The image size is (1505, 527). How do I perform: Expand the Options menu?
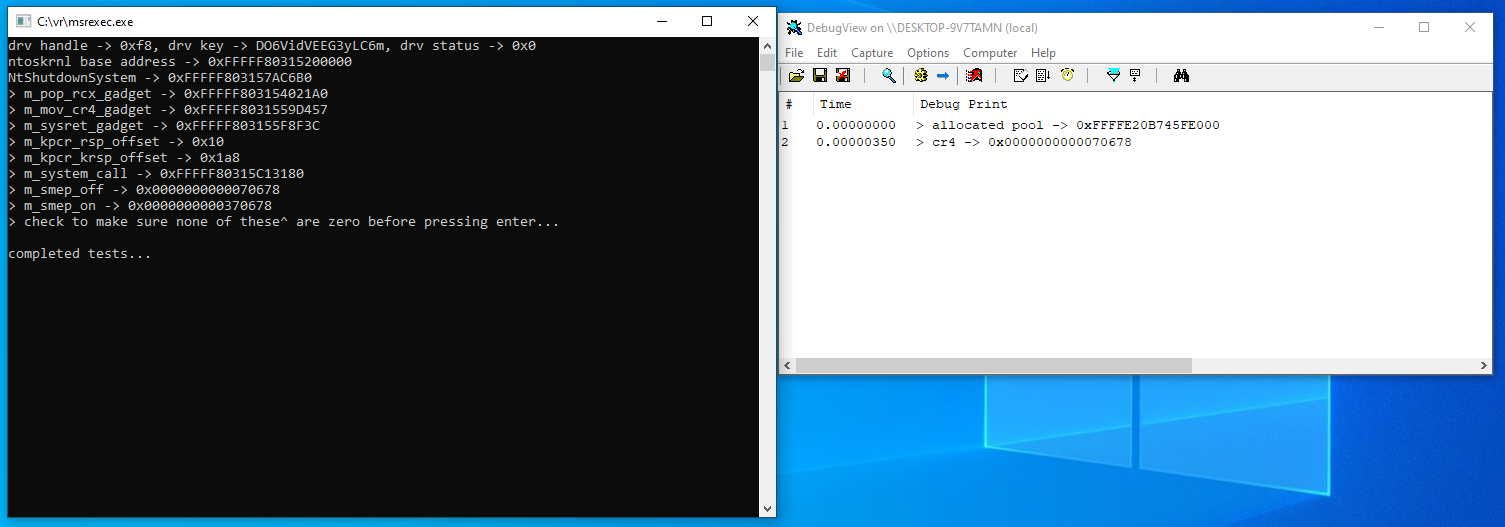(x=928, y=53)
